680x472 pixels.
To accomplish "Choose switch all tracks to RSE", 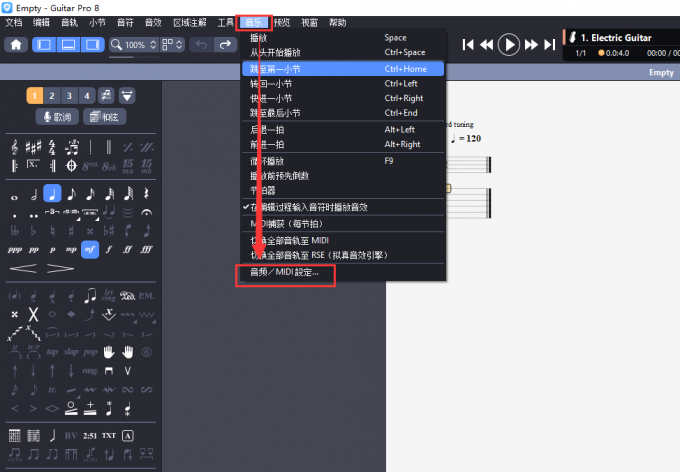I will coord(343,255).
